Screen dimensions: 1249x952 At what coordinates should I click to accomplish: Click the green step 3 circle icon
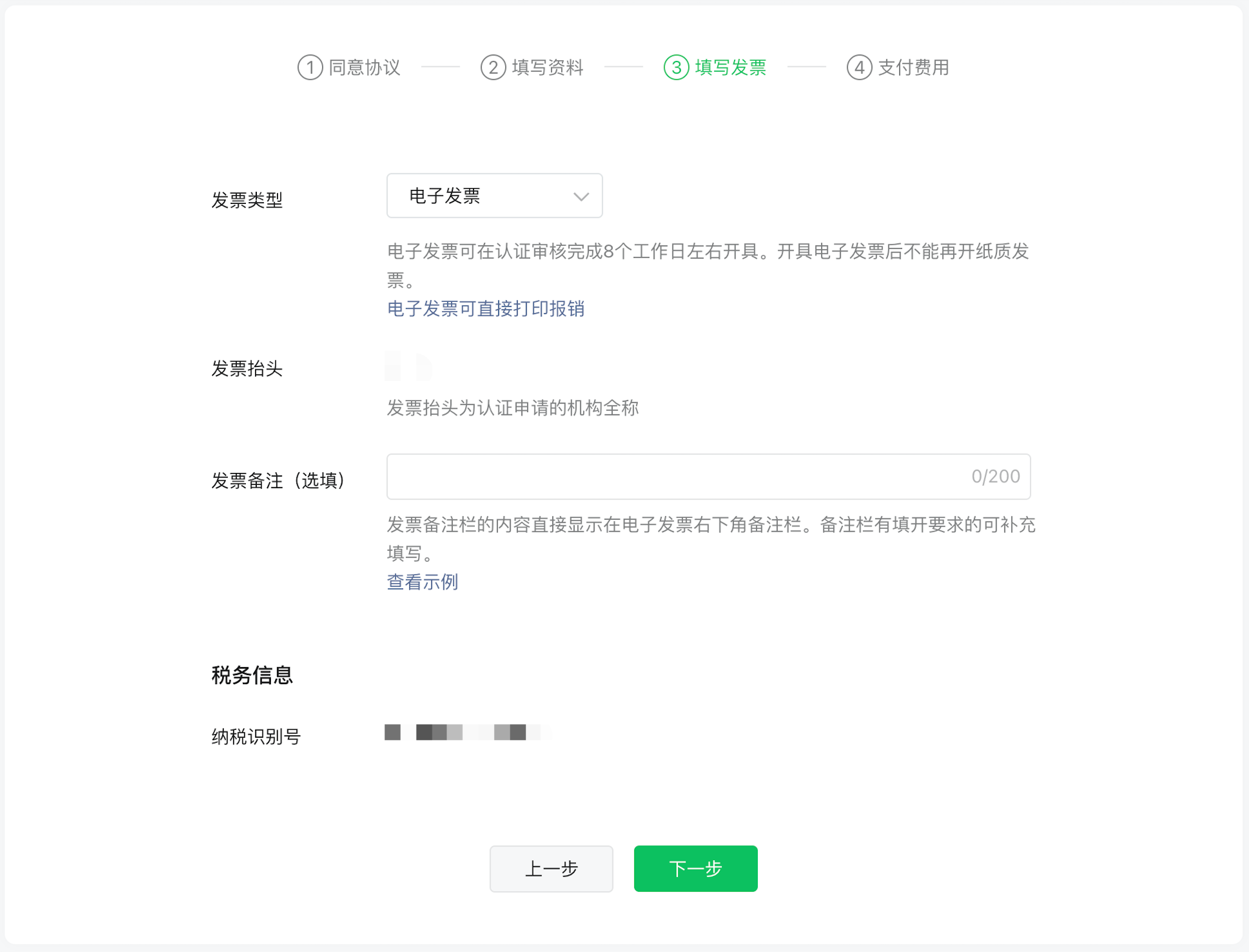(676, 68)
